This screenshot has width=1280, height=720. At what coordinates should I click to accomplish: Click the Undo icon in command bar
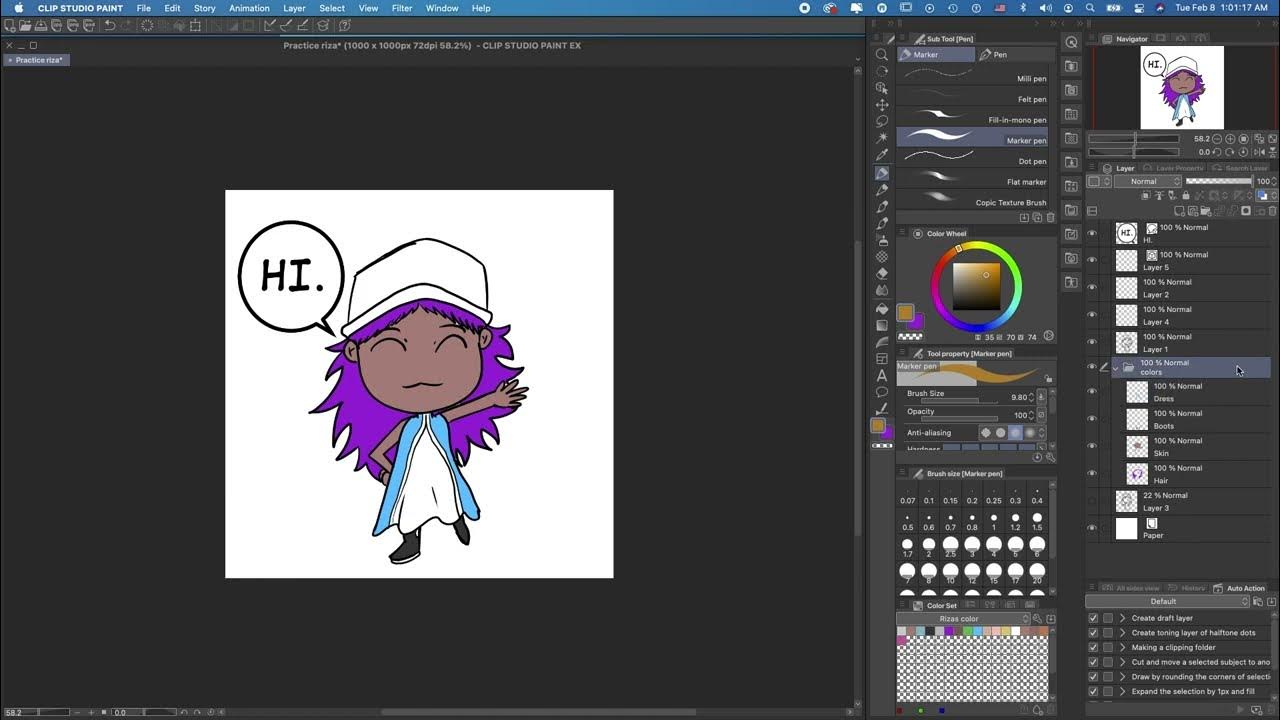tap(109, 25)
